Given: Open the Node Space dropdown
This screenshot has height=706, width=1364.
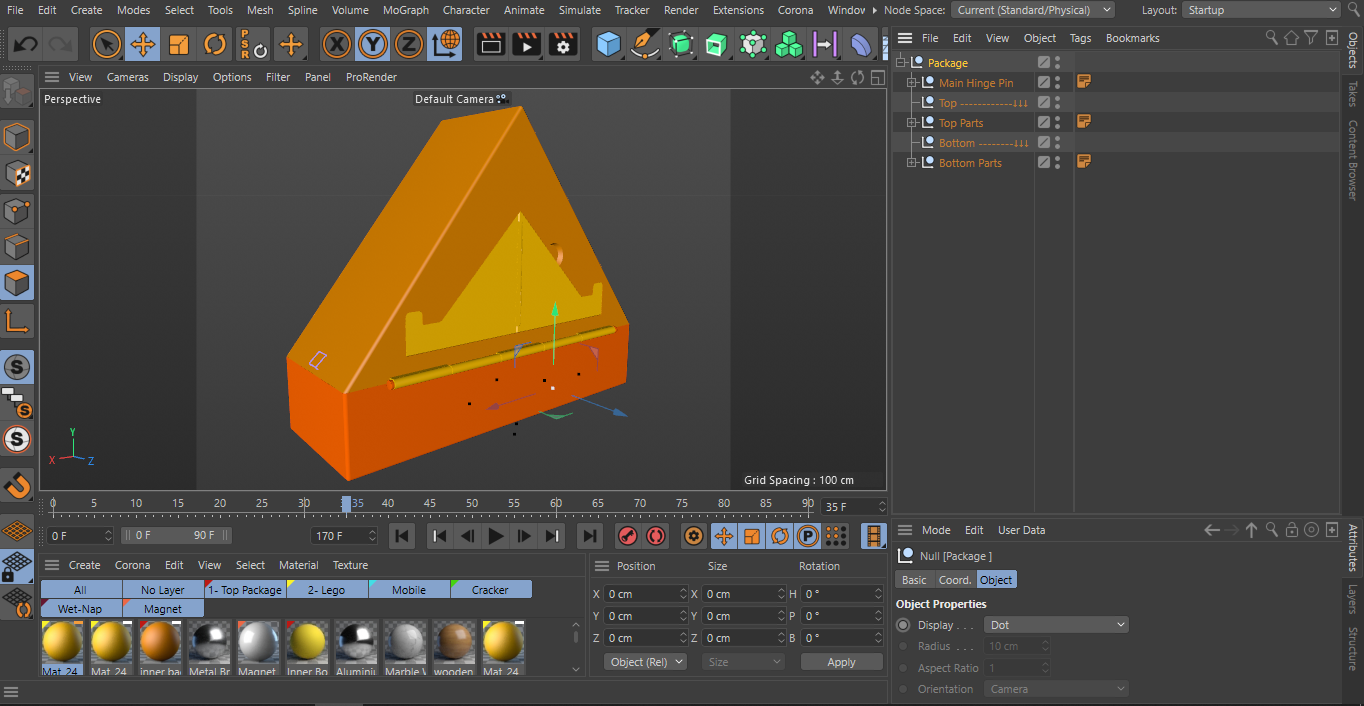Looking at the screenshot, I should tap(1032, 10).
